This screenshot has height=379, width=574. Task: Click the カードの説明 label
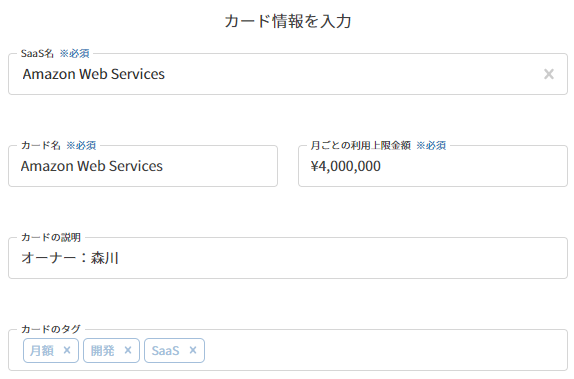point(51,237)
